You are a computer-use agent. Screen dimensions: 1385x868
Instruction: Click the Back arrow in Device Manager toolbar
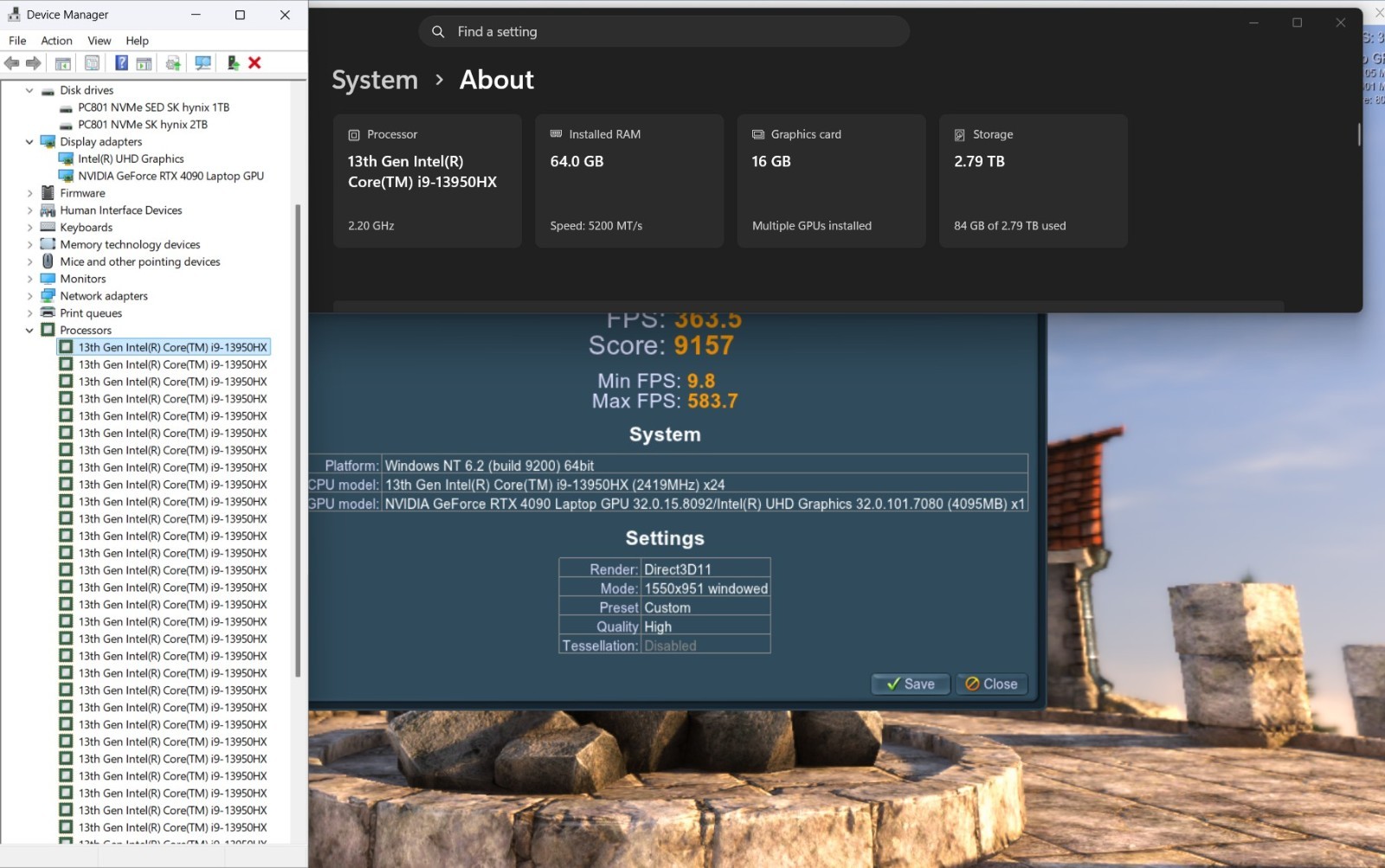12,63
